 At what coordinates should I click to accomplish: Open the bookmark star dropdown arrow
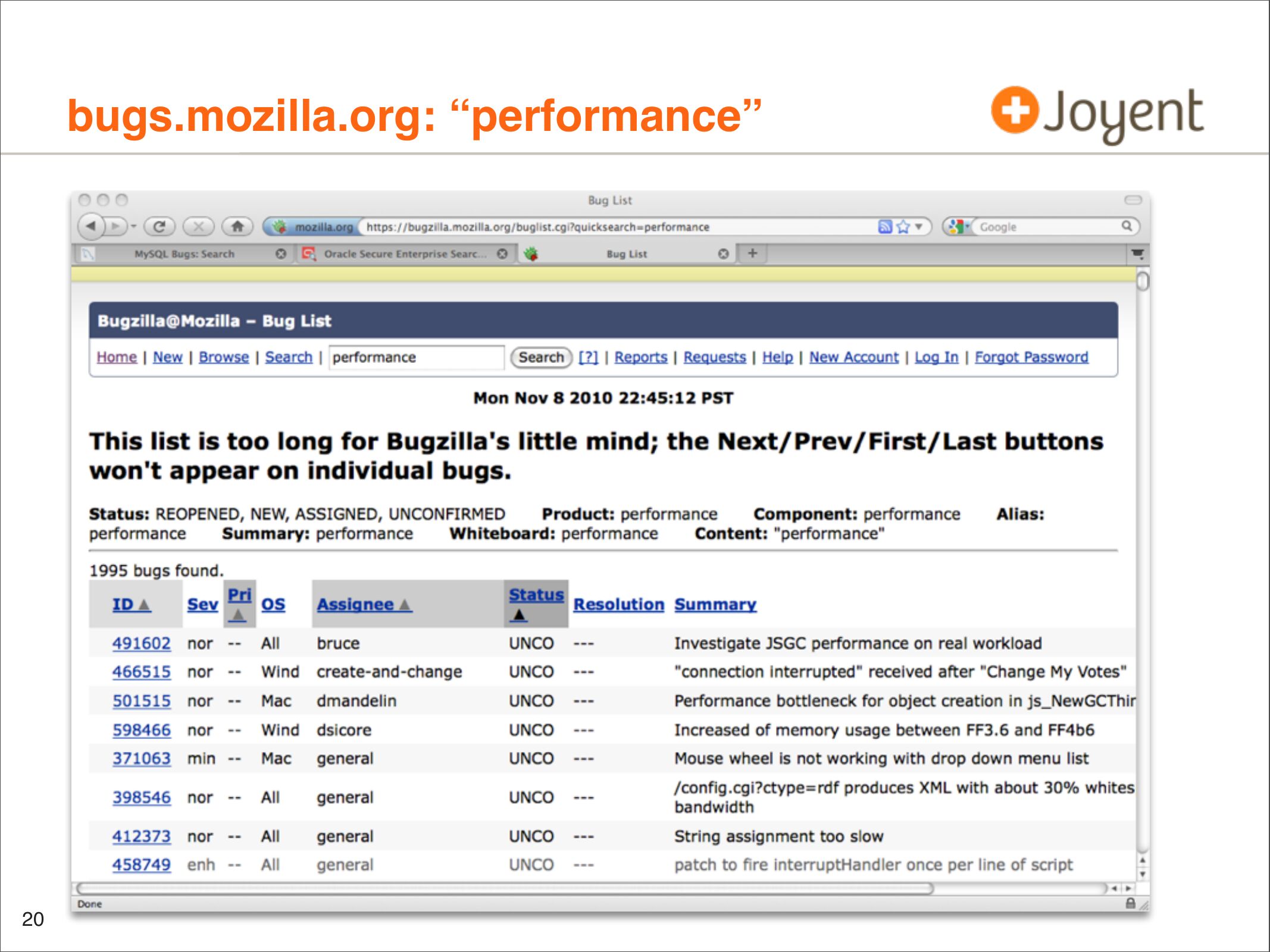[919, 227]
